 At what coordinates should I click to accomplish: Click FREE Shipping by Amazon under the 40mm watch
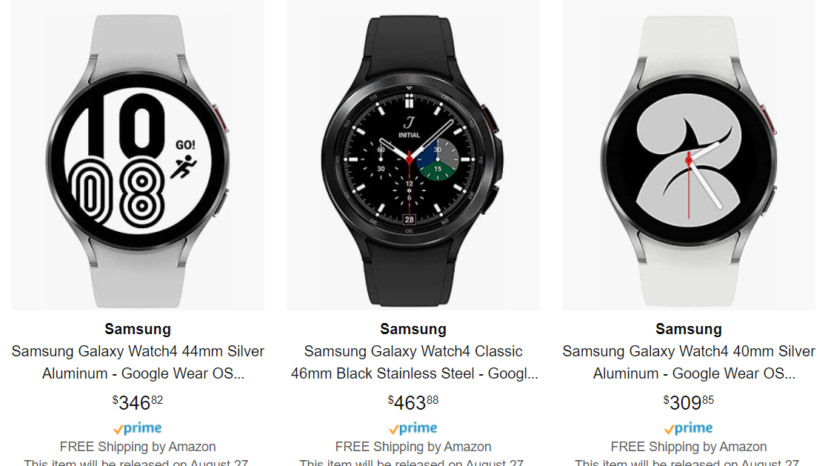click(689, 447)
